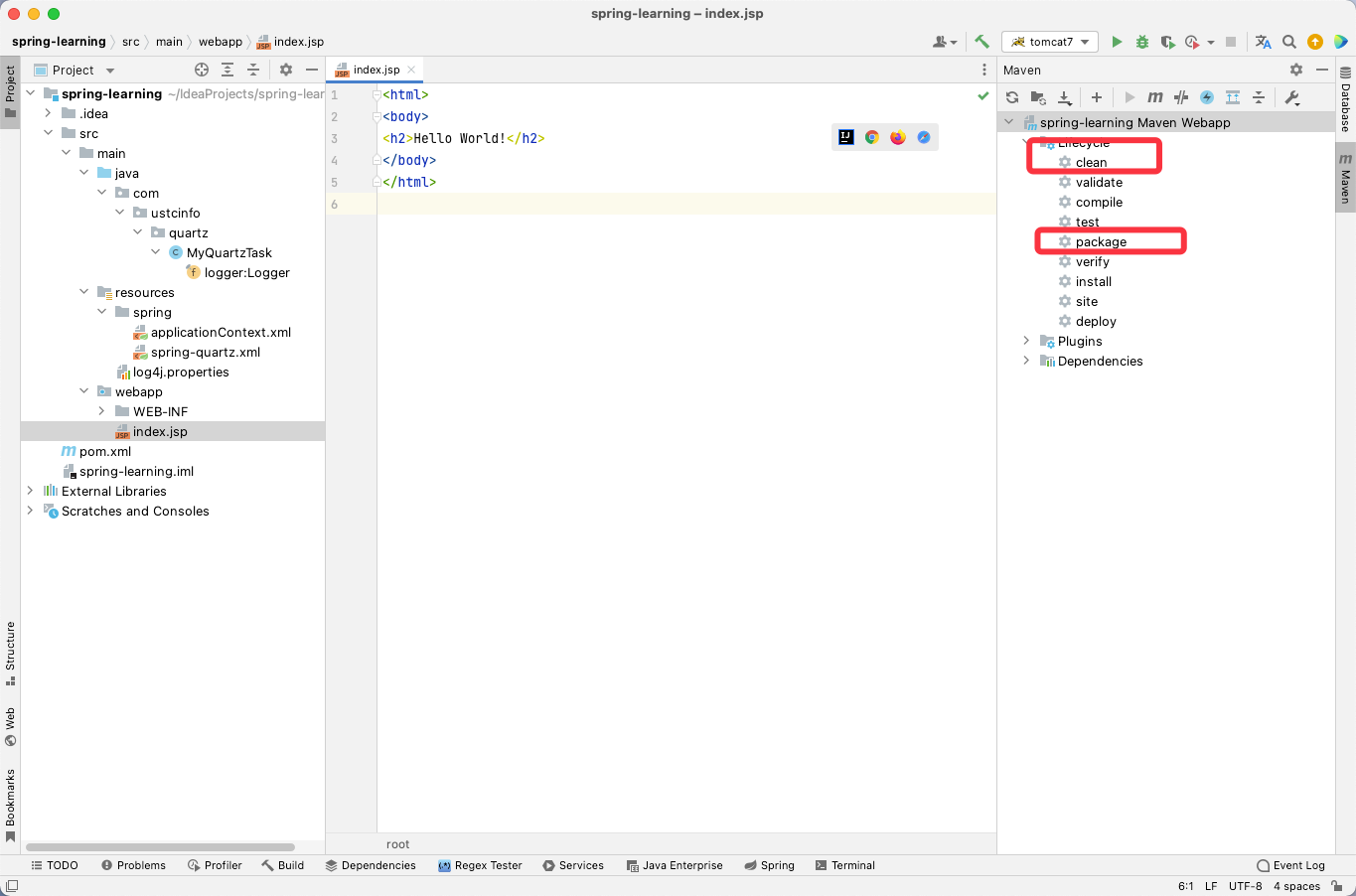Expand Scratches and Consoles node

click(x=30, y=511)
